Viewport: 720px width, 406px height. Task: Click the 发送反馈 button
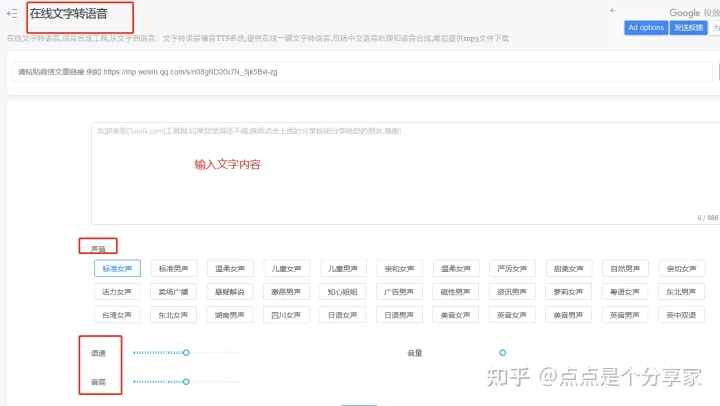tap(688, 28)
